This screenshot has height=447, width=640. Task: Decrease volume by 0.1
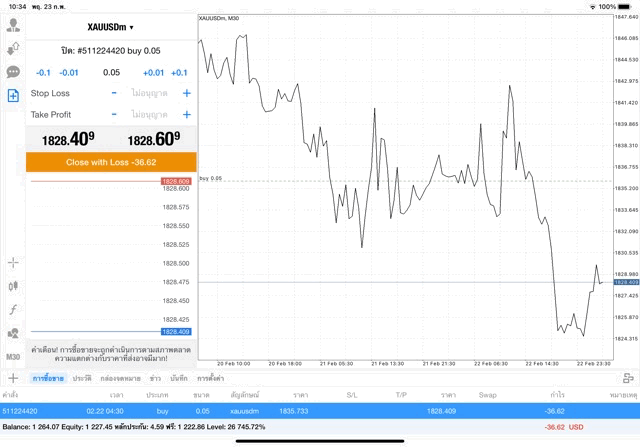tap(43, 73)
